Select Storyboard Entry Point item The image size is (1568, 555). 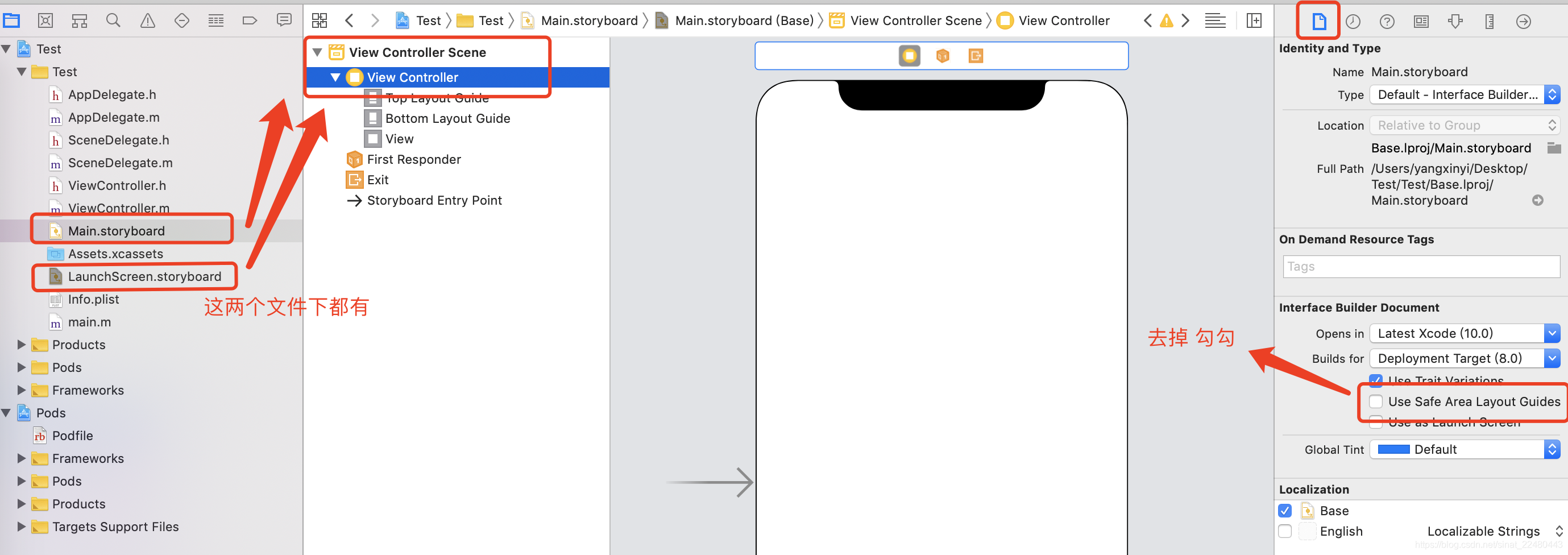(x=434, y=200)
